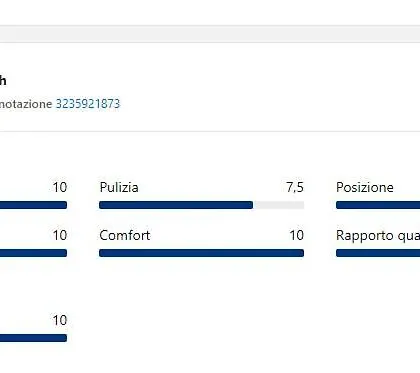Click the middle-left rating bar scoring 10
Image resolution: width=420 pixels, height=373 pixels.
pyautogui.click(x=33, y=253)
